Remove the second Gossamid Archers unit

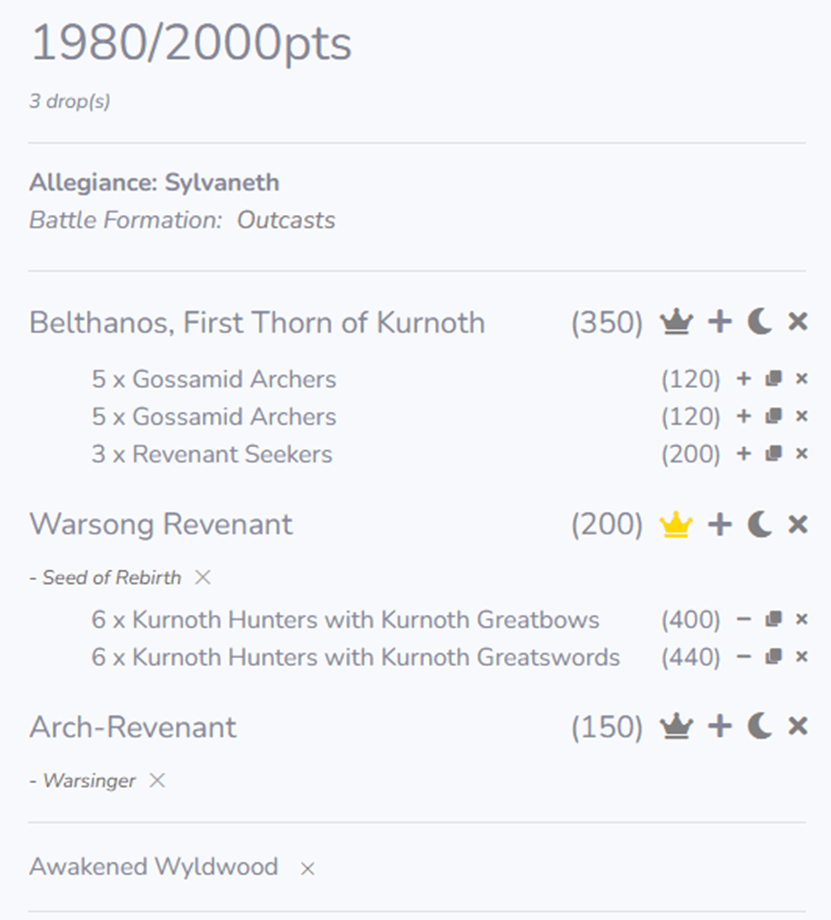(801, 417)
